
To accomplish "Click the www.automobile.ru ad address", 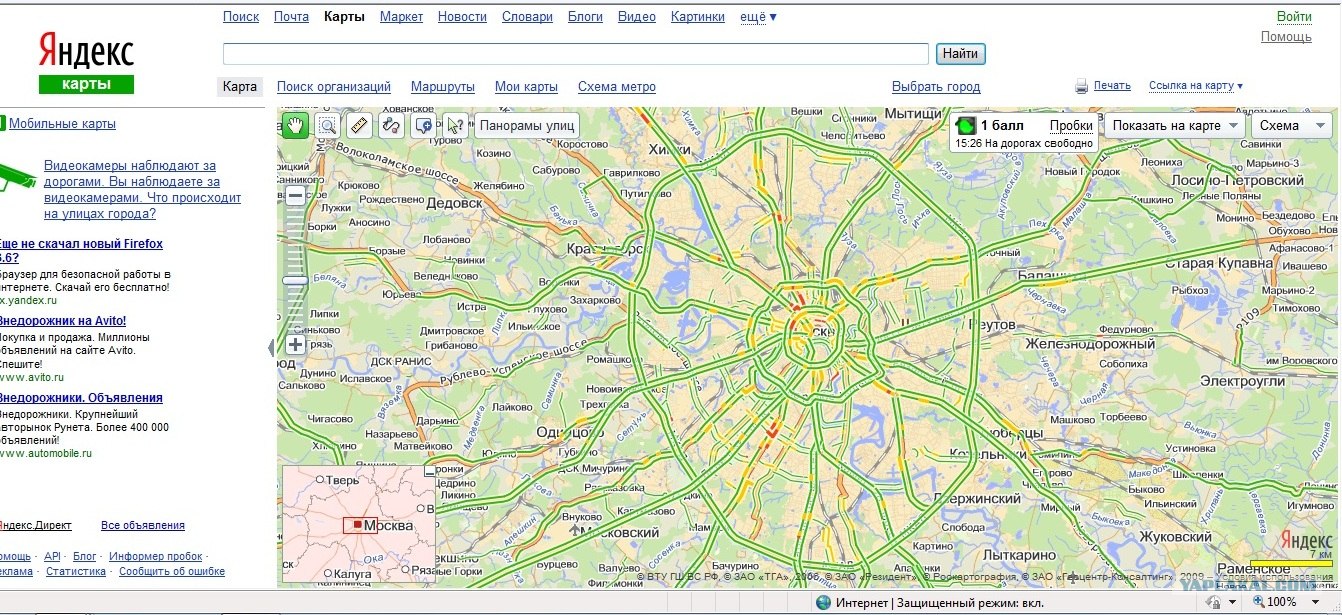I will tap(46, 453).
